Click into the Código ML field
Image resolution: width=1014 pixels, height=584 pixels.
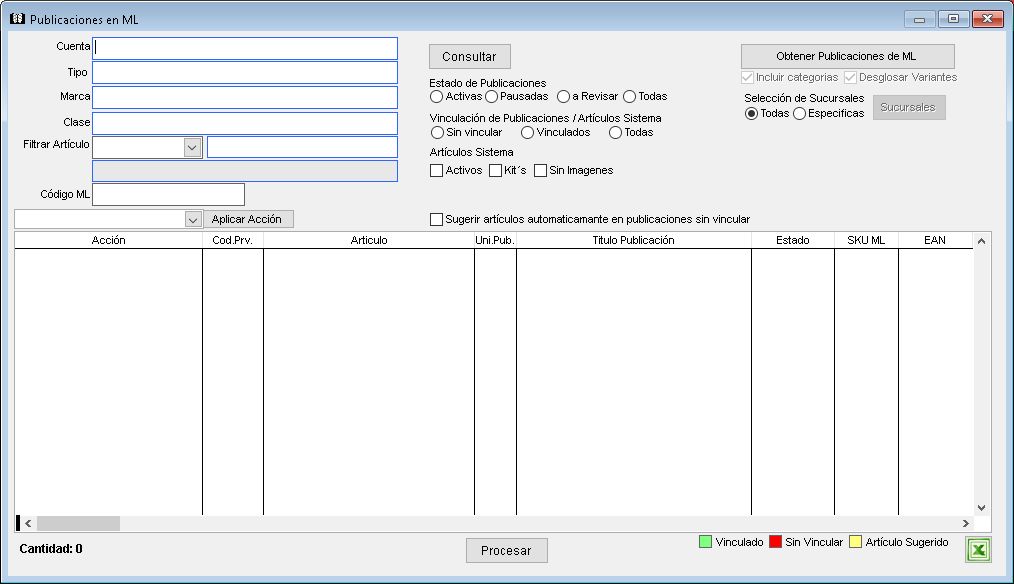[168, 194]
